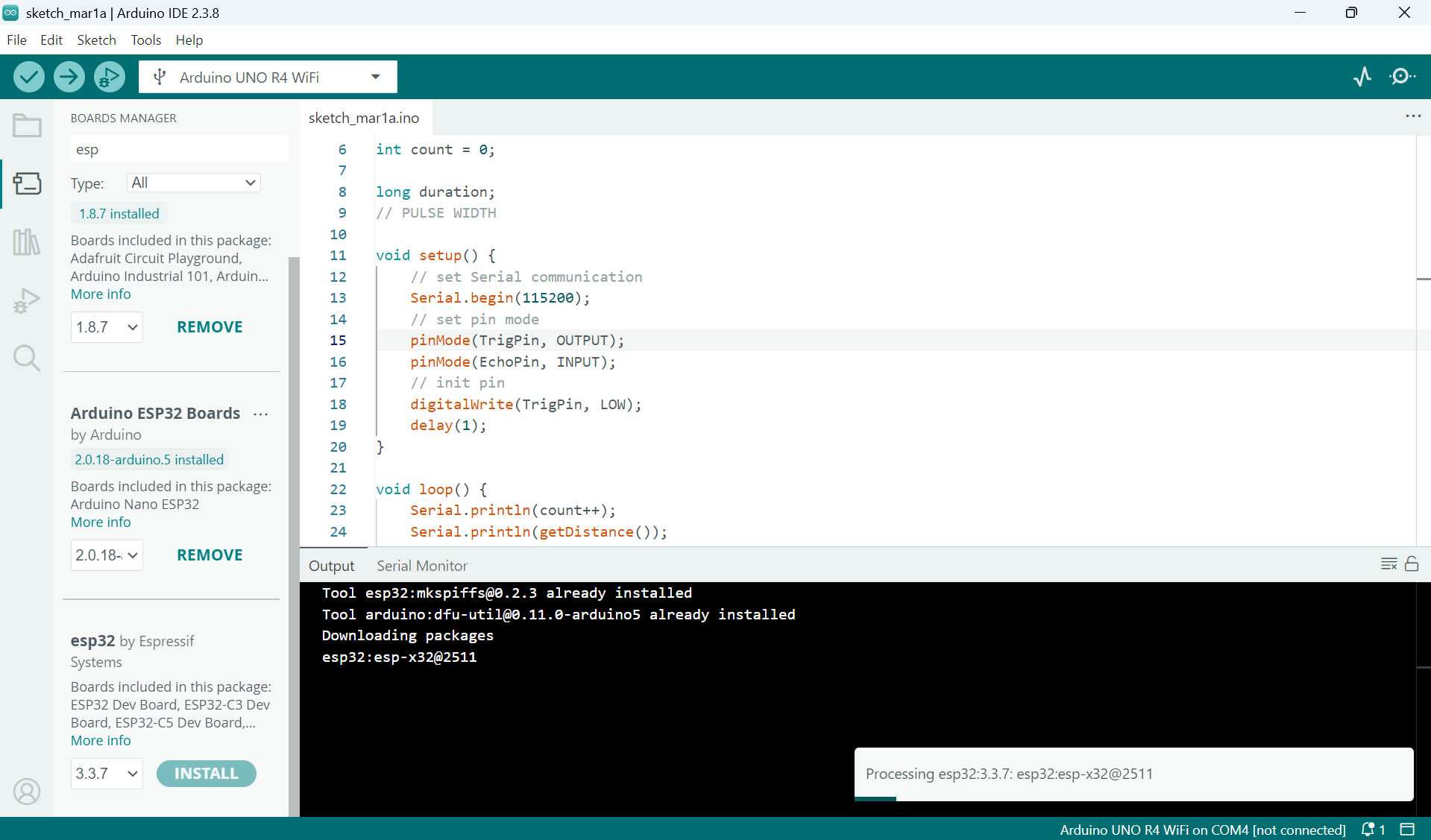The image size is (1431, 840).
Task: Click the '1.8.7 installed' badge
Action: (119, 214)
